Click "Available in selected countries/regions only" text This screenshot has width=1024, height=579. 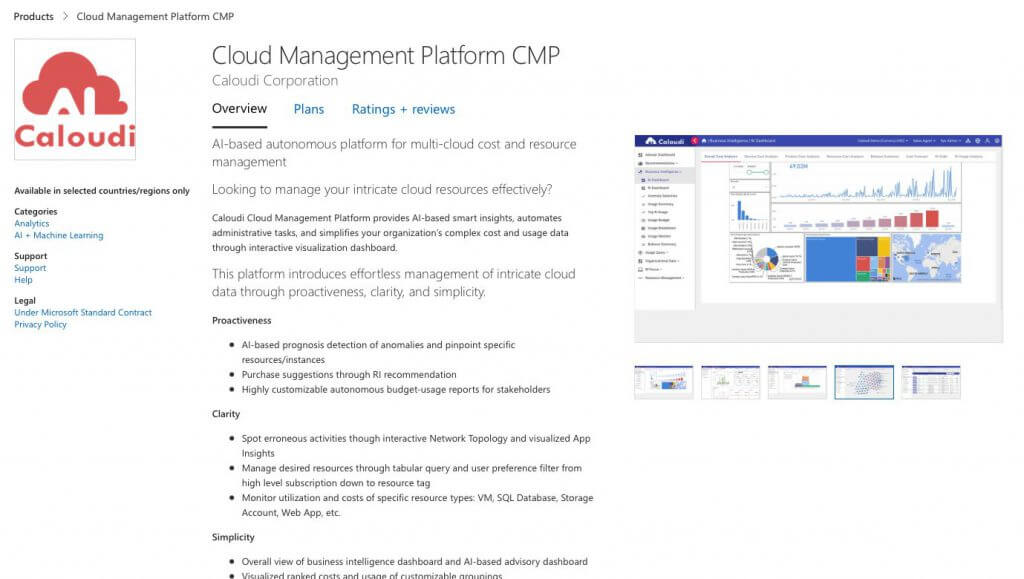coord(102,191)
